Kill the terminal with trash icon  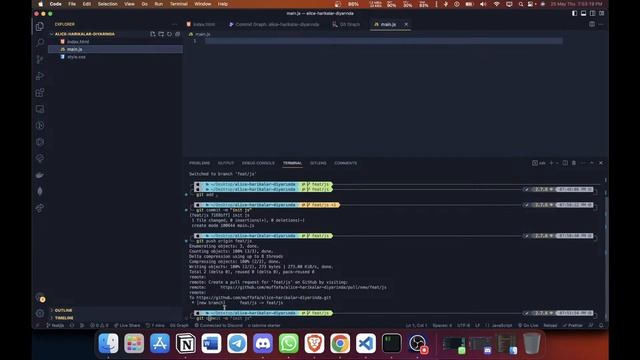574,163
